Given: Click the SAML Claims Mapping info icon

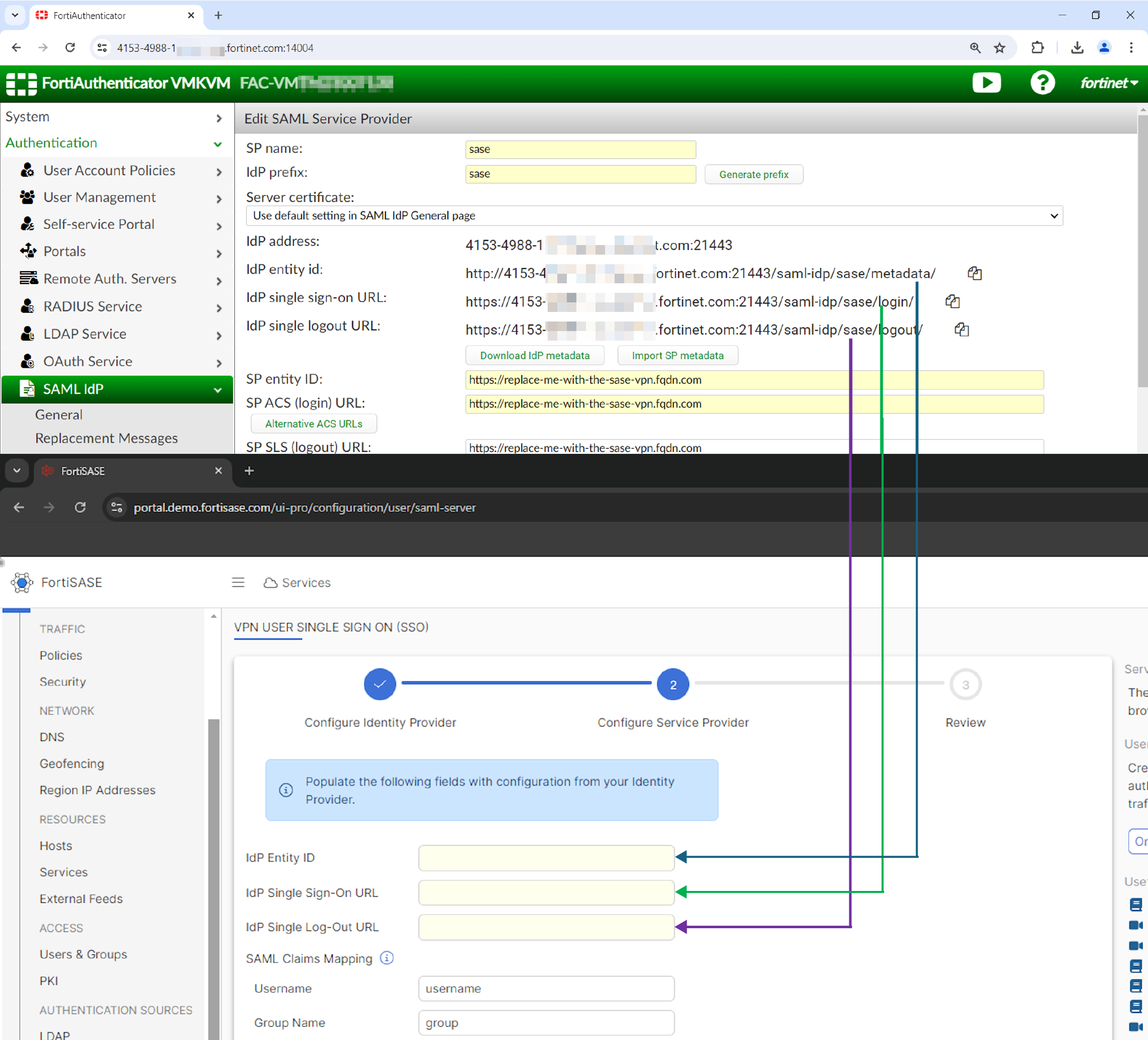Looking at the screenshot, I should 387,958.
